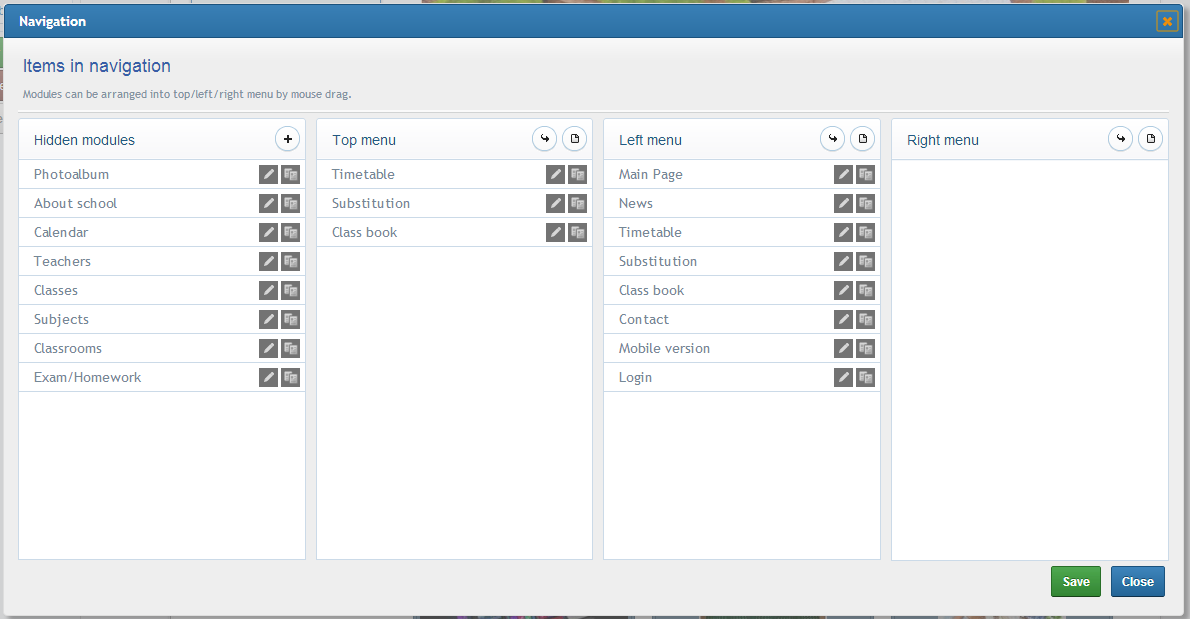Image resolution: width=1190 pixels, height=619 pixels.
Task: Click the page icon in Top menu header
Action: coord(574,139)
